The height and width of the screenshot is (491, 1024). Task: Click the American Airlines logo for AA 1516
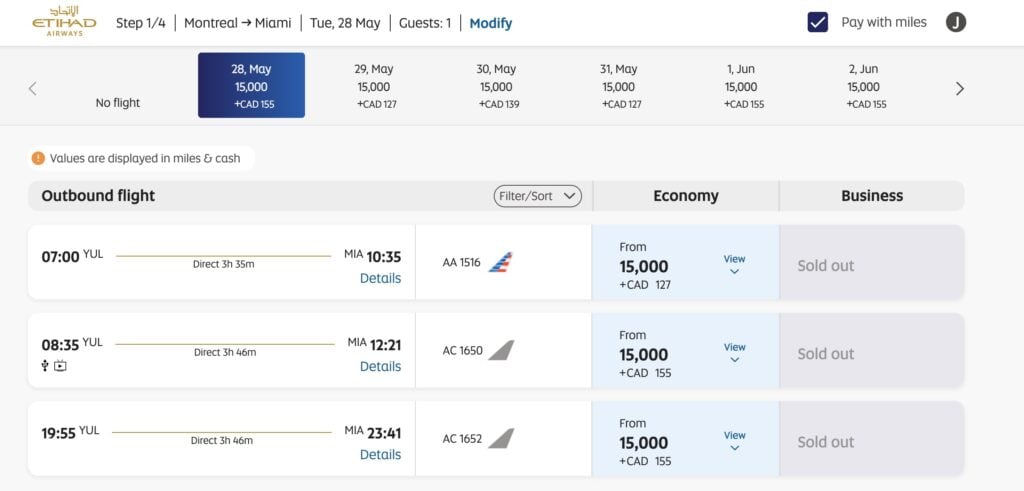[x=501, y=263]
